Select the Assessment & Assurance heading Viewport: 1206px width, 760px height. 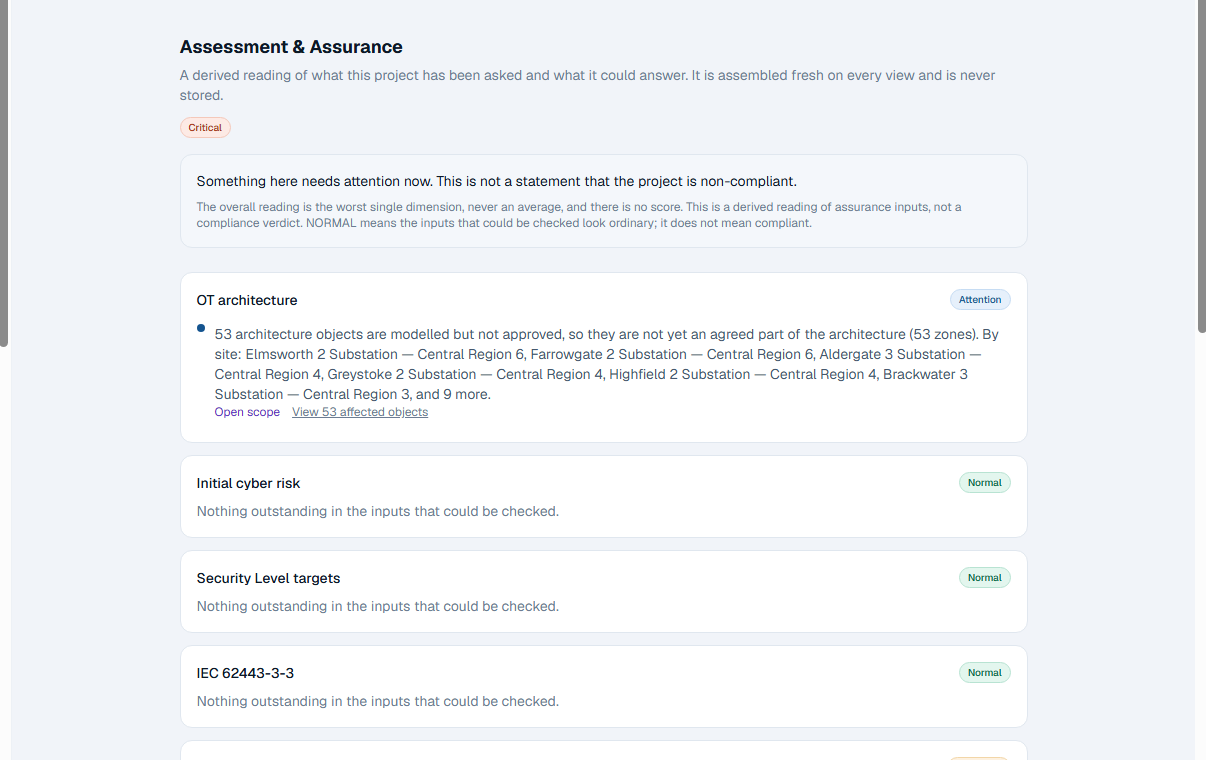[291, 47]
